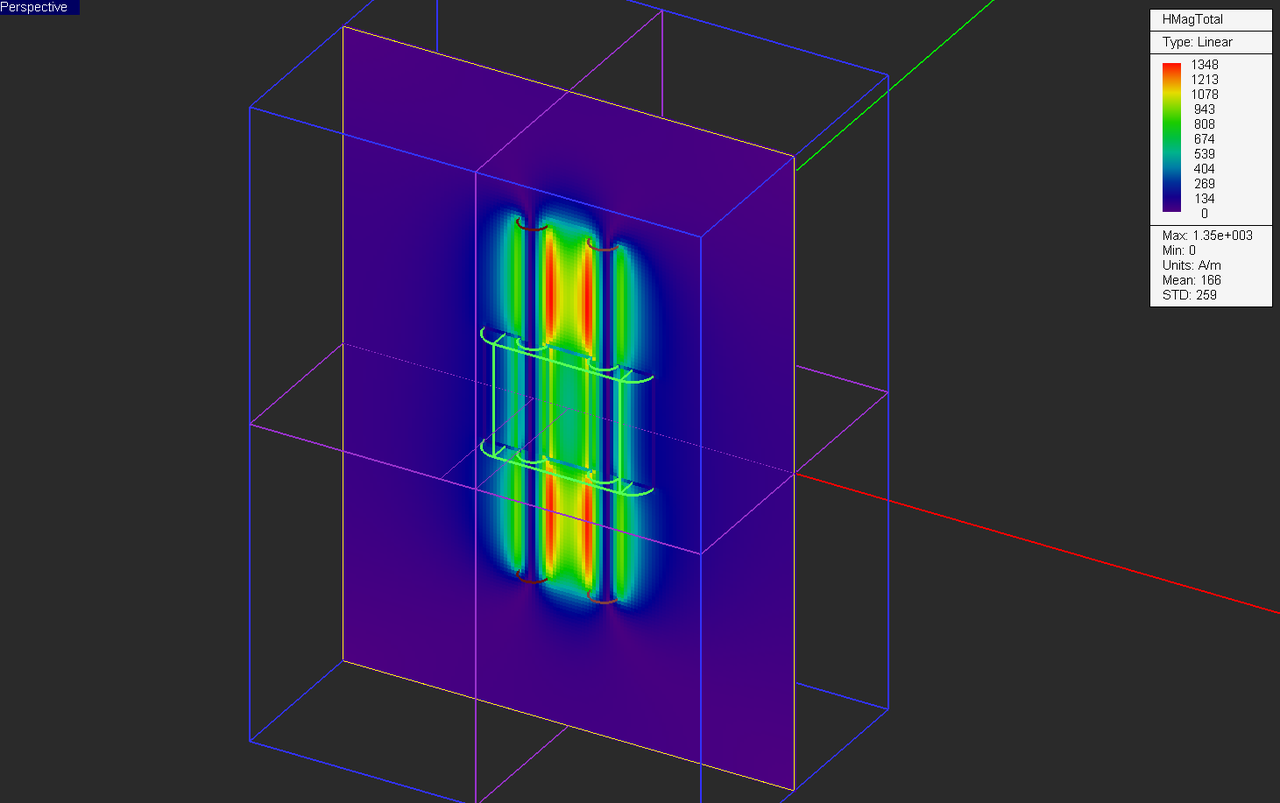1280x803 pixels.
Task: Click the Mean: 166 statistic line
Action: pyautogui.click(x=1191, y=280)
